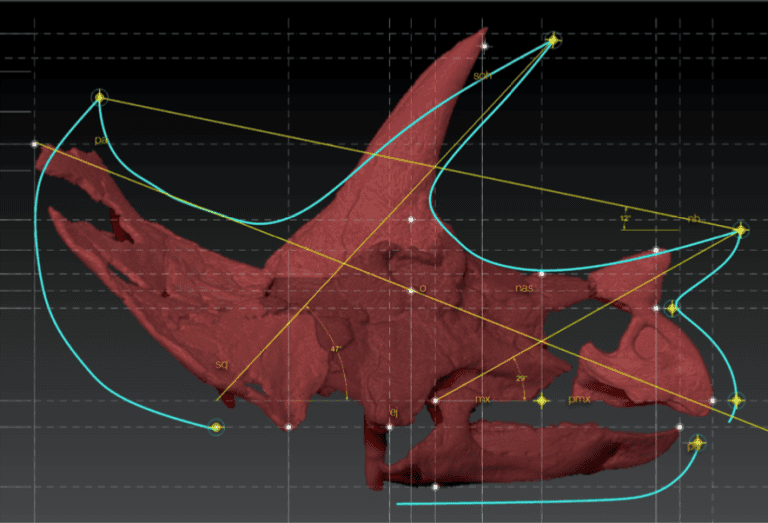Click the white point next to the 'ej' label

click(390, 427)
